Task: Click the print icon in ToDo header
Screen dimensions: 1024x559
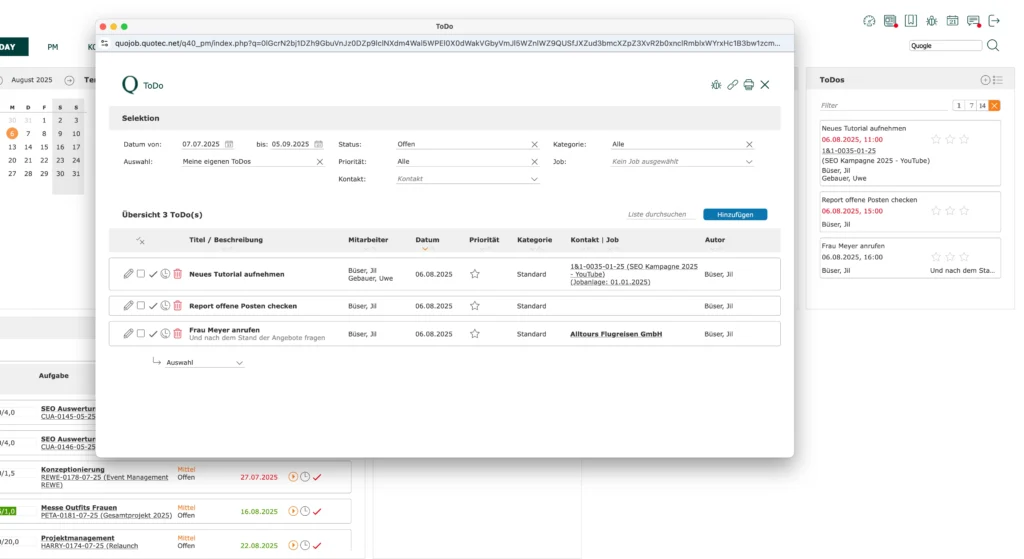Action: pyautogui.click(x=748, y=85)
